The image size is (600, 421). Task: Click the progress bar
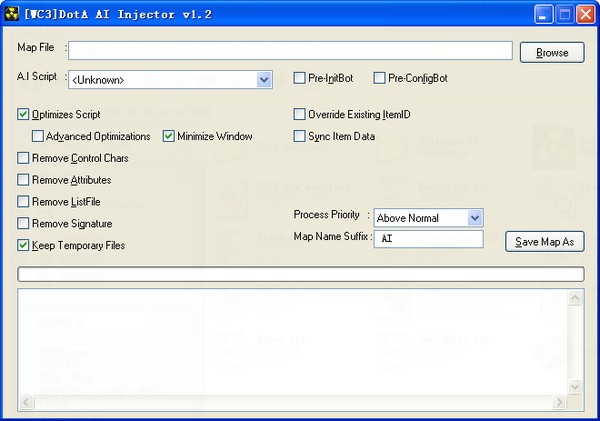(301, 274)
